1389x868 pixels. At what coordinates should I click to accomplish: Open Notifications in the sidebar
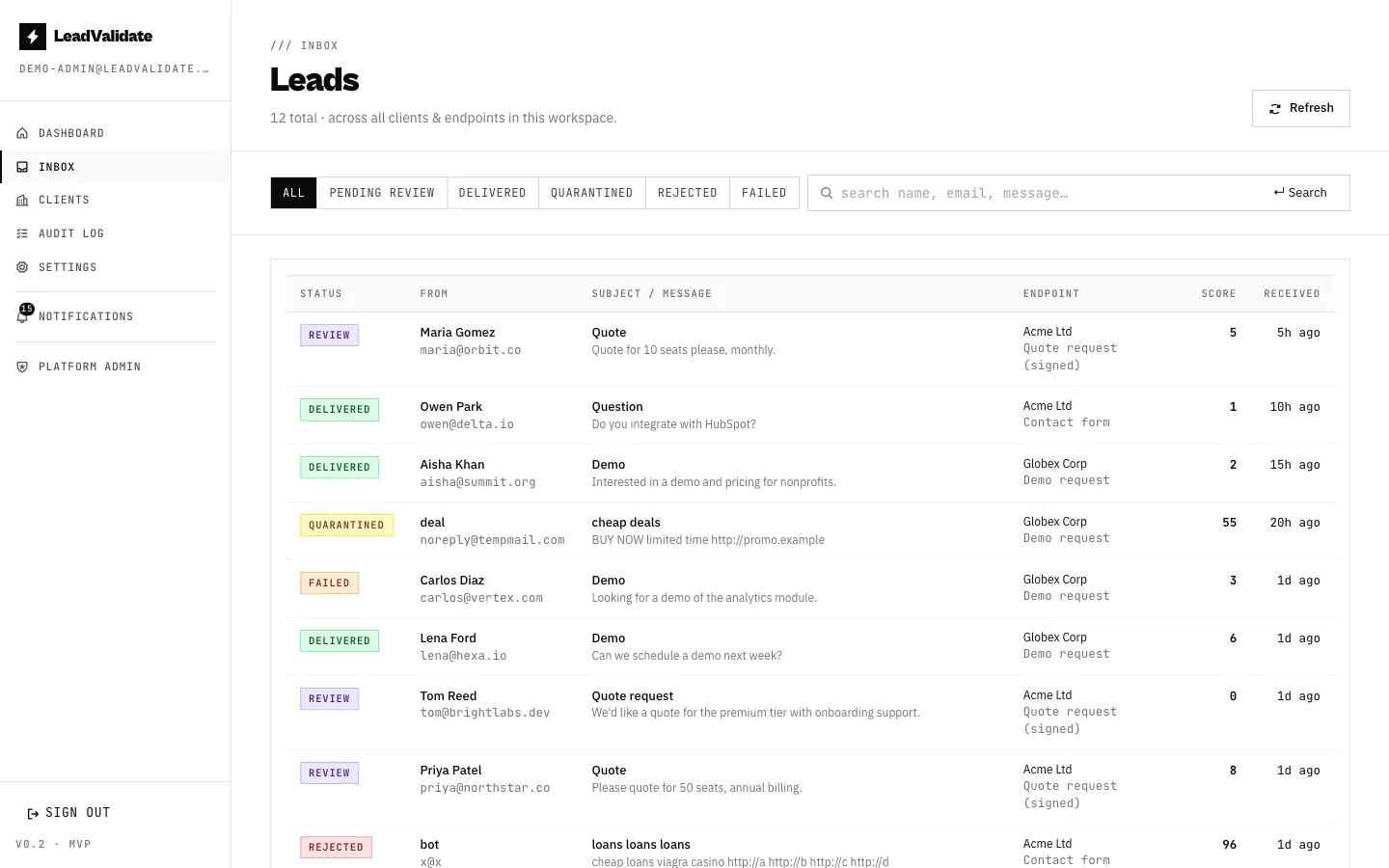pyautogui.click(x=115, y=316)
